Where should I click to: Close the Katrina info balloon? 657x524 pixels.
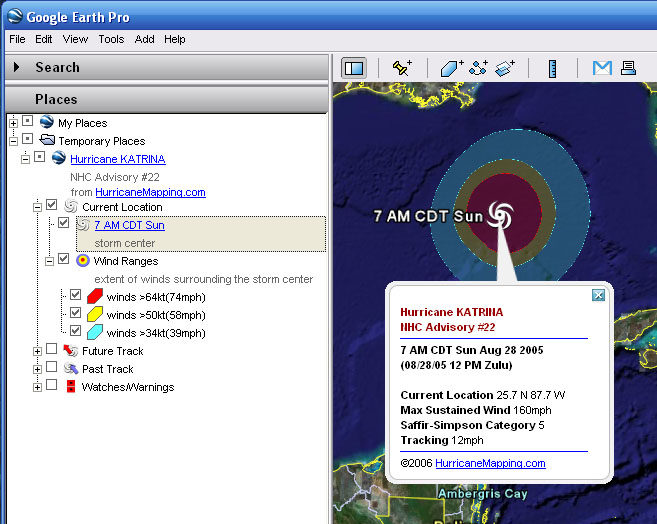tap(598, 295)
